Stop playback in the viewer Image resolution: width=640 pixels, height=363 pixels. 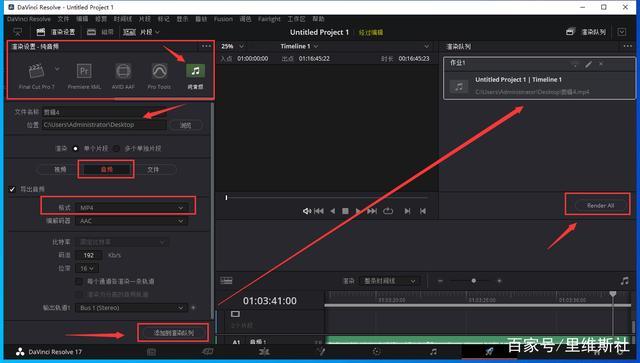(x=345, y=211)
